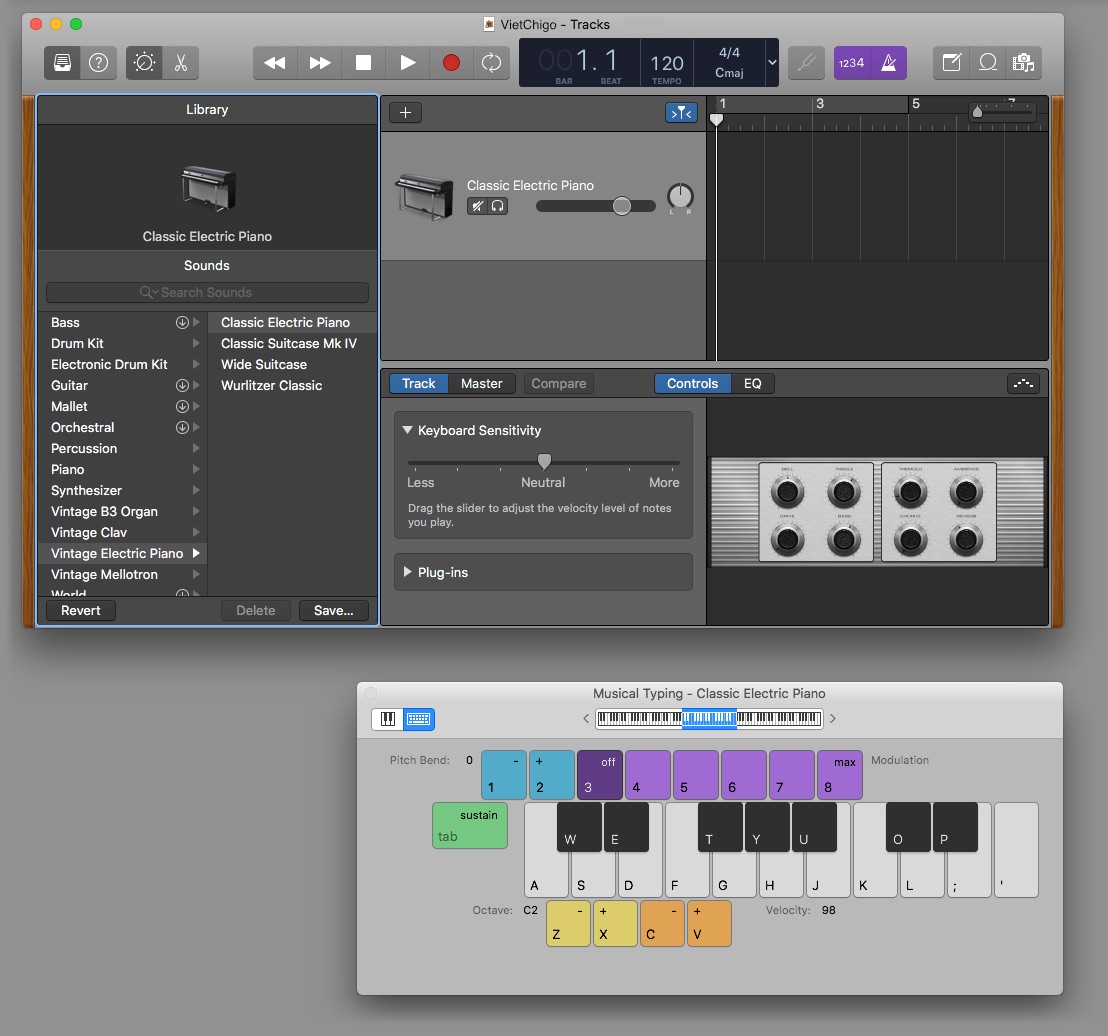1108x1036 pixels.
Task: Open the Media Browser camera icon
Action: (1022, 62)
